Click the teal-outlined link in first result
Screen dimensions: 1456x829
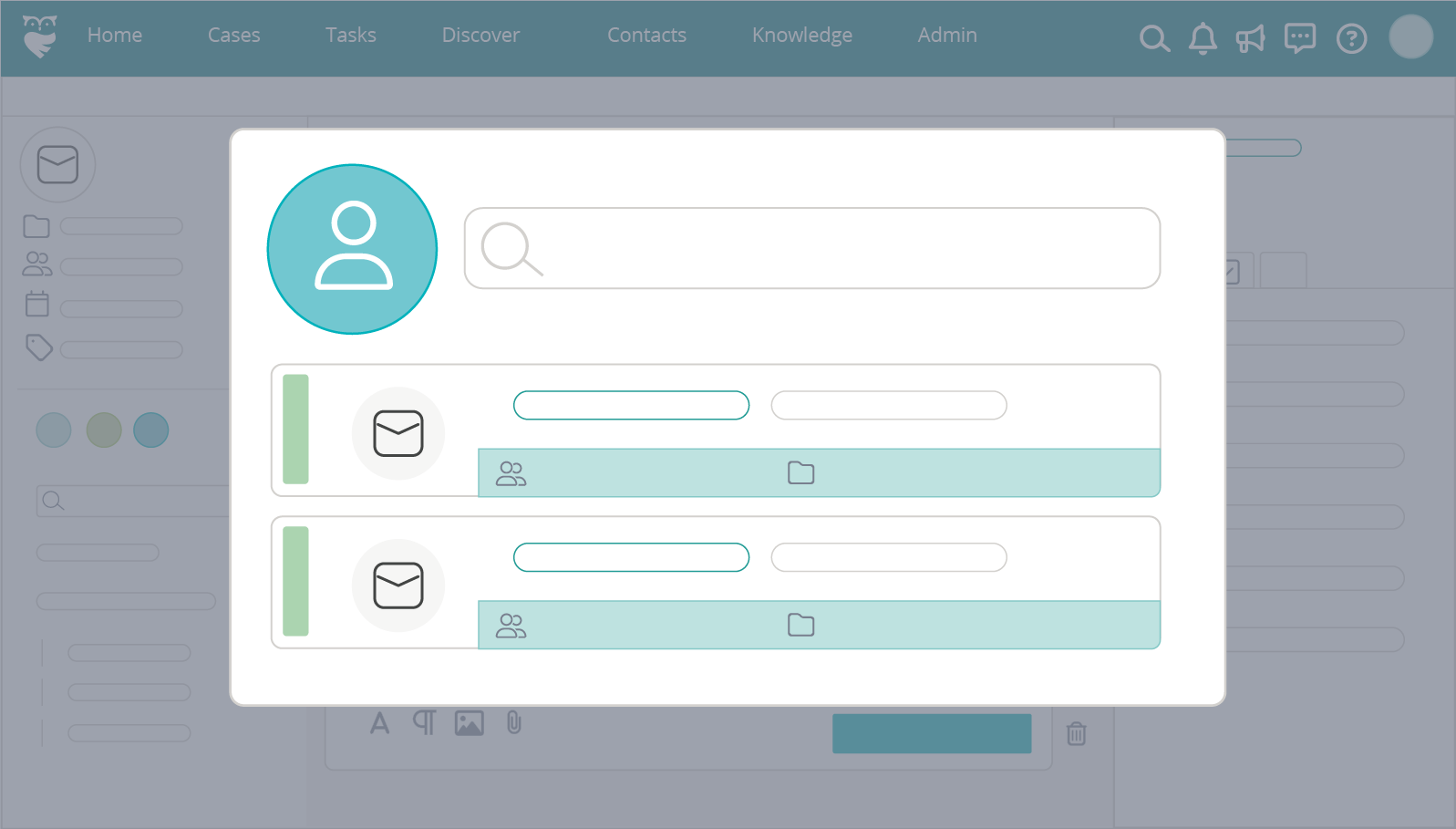631,405
